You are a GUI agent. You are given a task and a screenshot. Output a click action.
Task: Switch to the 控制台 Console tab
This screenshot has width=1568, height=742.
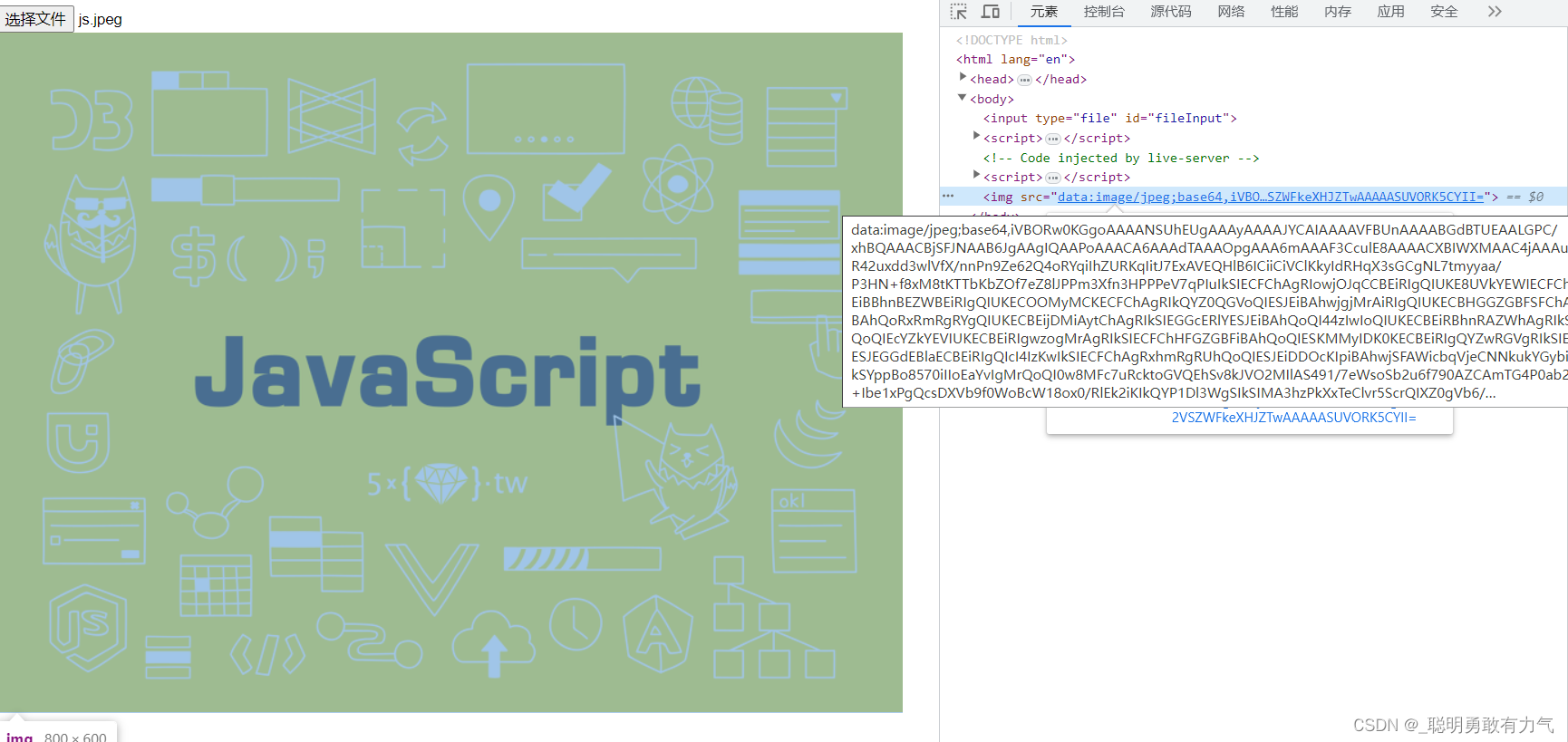click(1104, 12)
